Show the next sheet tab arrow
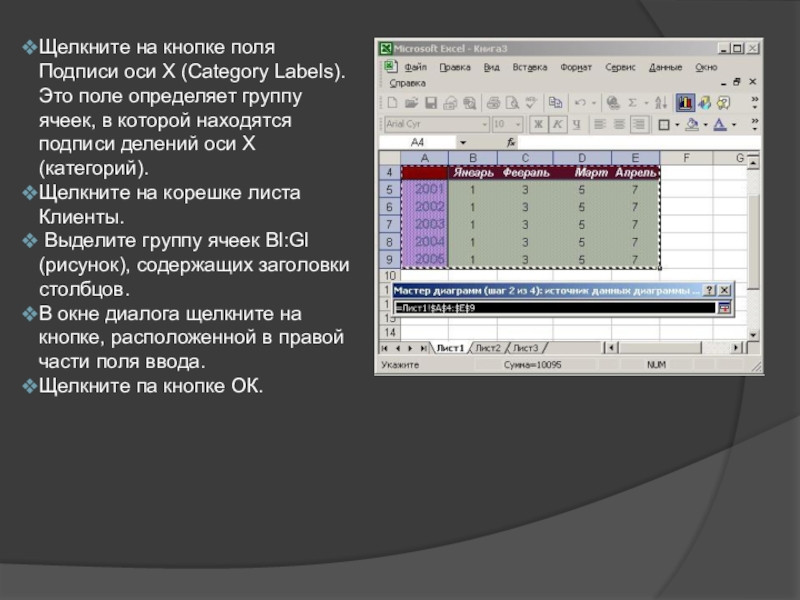Viewport: 800px width, 600px height. pos(410,348)
